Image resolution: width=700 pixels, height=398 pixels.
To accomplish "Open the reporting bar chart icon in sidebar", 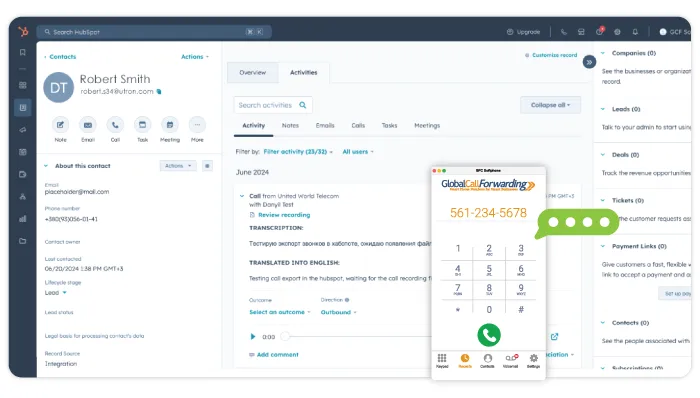I will 23,219.
